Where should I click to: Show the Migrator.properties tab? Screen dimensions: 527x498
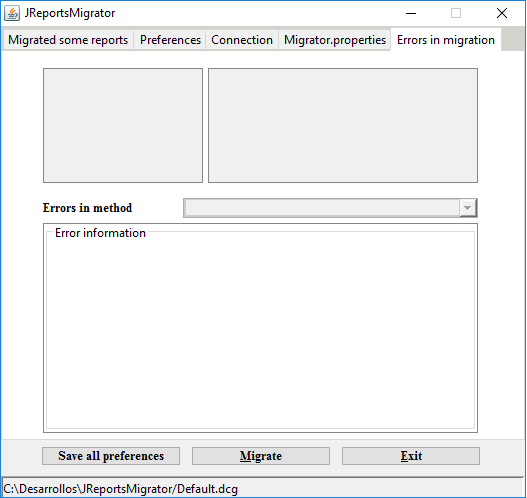[x=335, y=40]
